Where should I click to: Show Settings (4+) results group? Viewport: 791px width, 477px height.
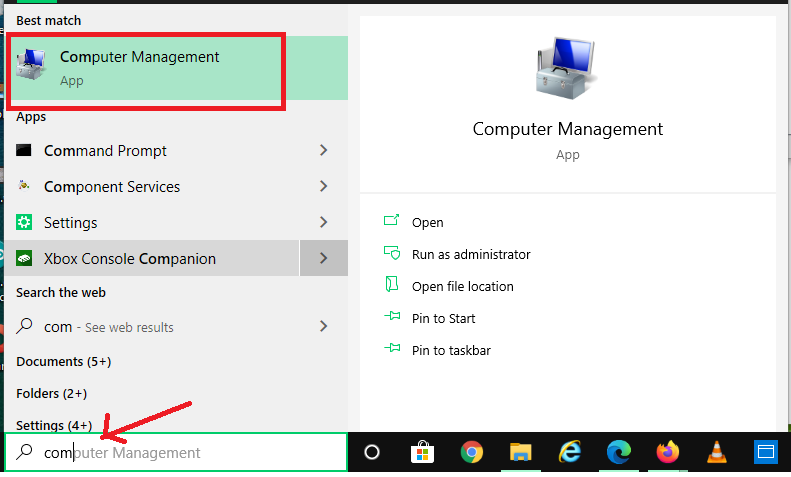tap(54, 425)
